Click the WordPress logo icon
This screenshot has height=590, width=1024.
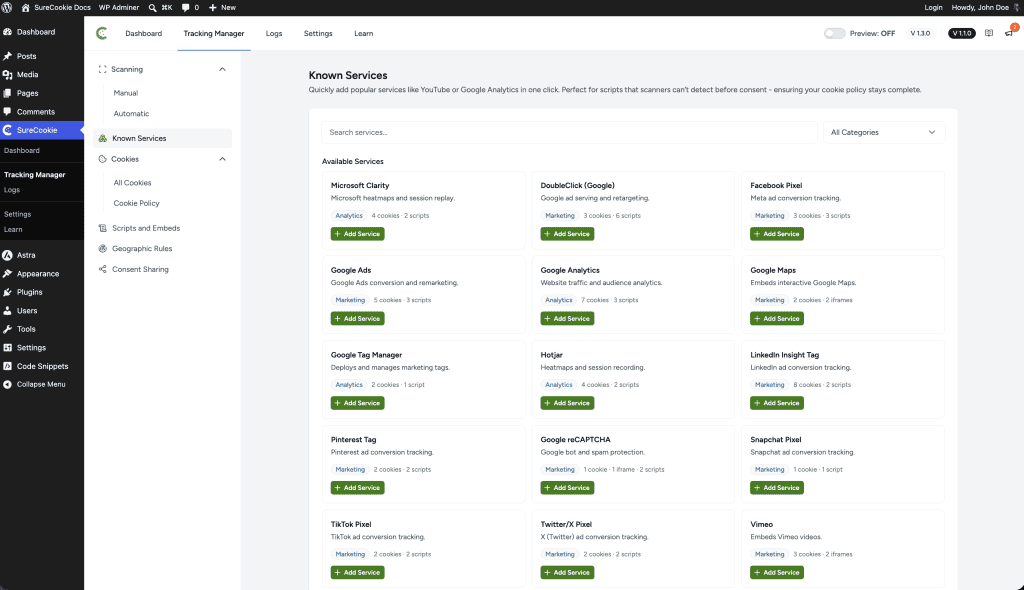click(x=7, y=8)
